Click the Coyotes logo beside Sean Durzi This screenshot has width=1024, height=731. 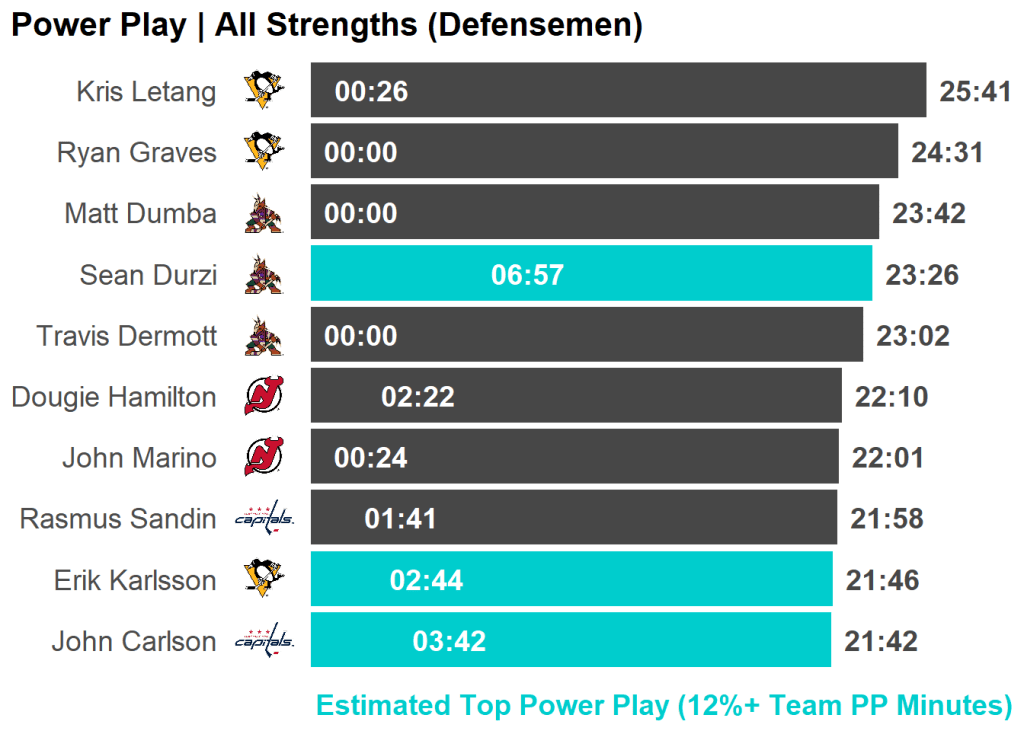point(264,275)
